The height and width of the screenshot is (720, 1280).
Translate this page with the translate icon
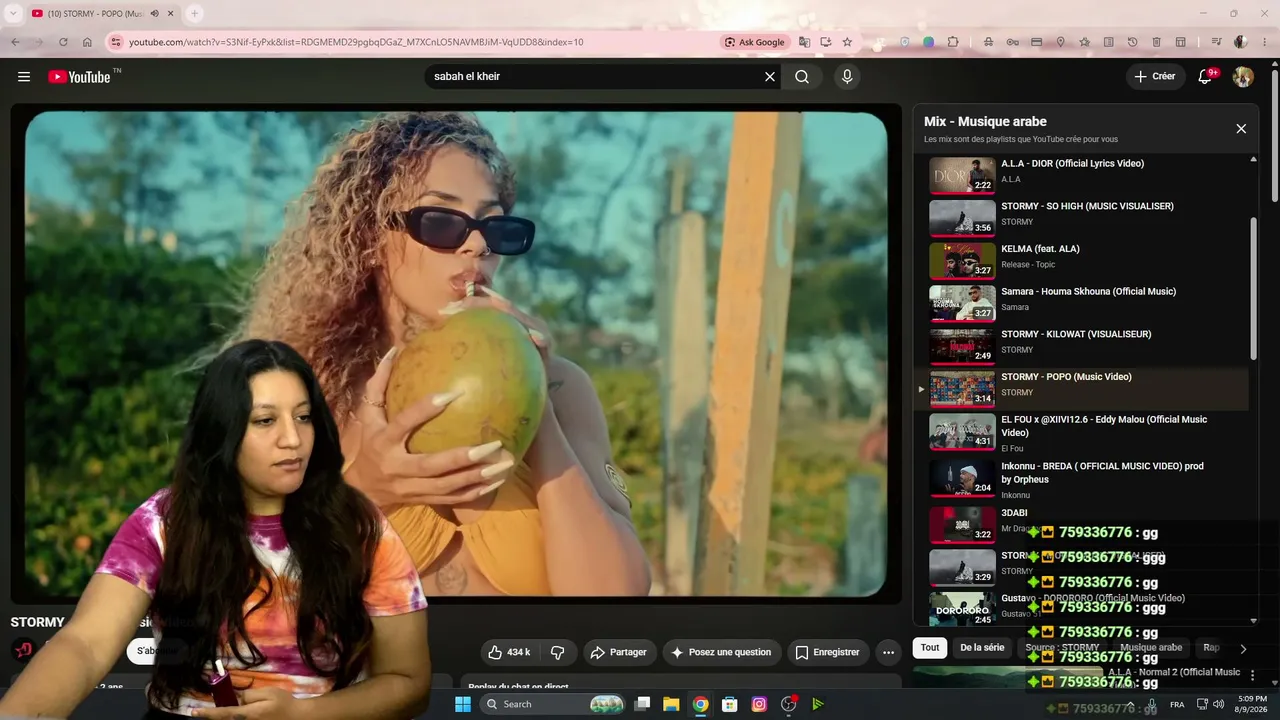tap(804, 42)
